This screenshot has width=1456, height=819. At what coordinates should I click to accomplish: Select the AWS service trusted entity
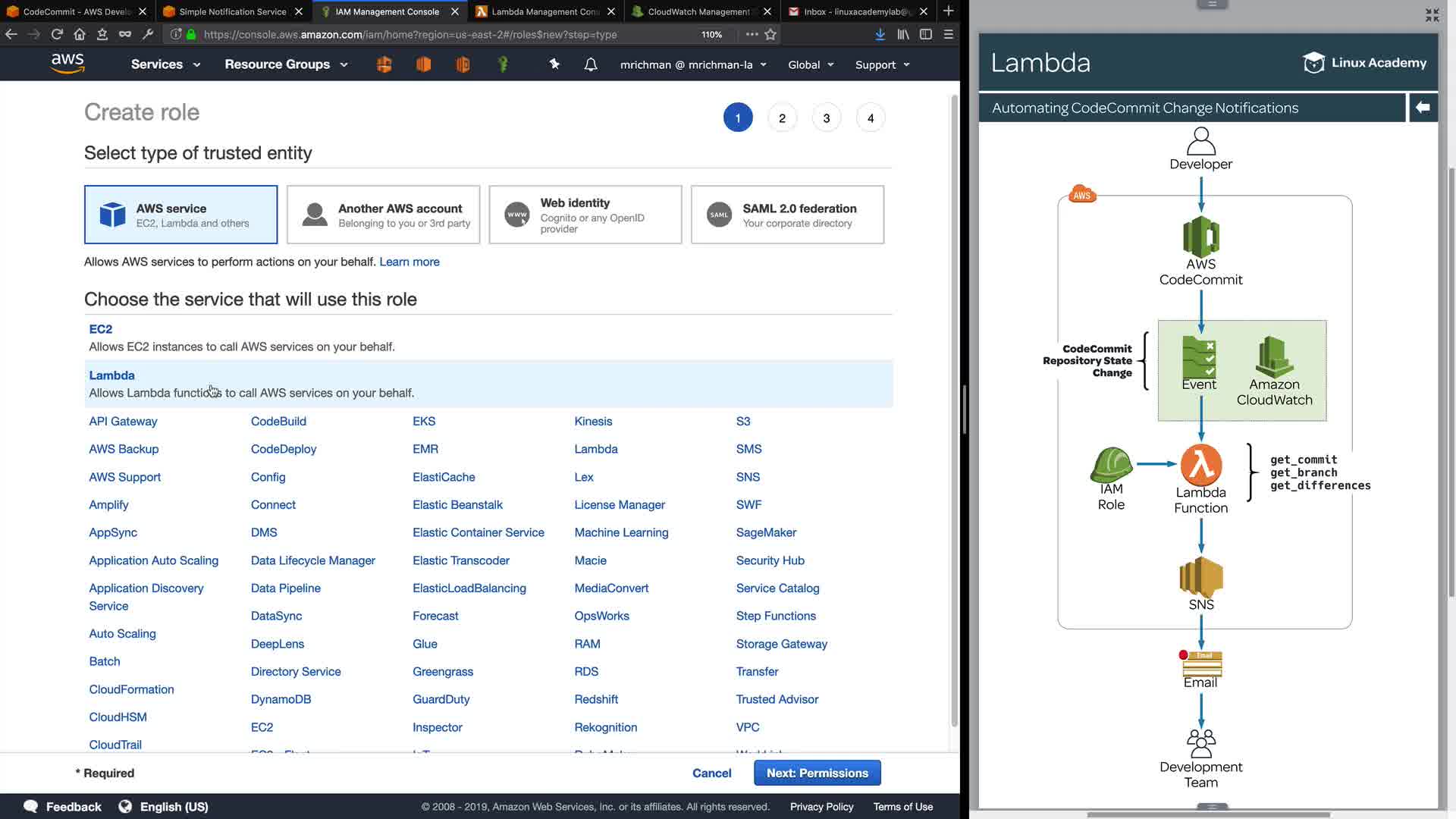point(180,215)
